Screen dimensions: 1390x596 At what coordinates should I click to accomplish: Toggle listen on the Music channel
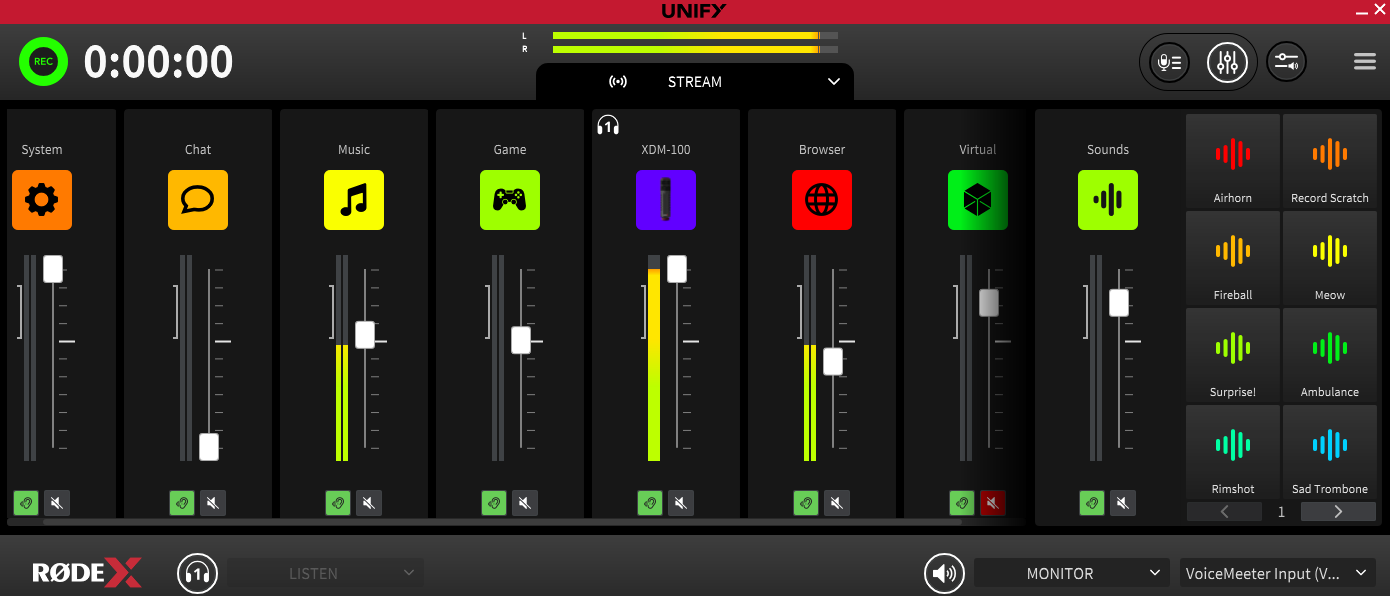338,503
